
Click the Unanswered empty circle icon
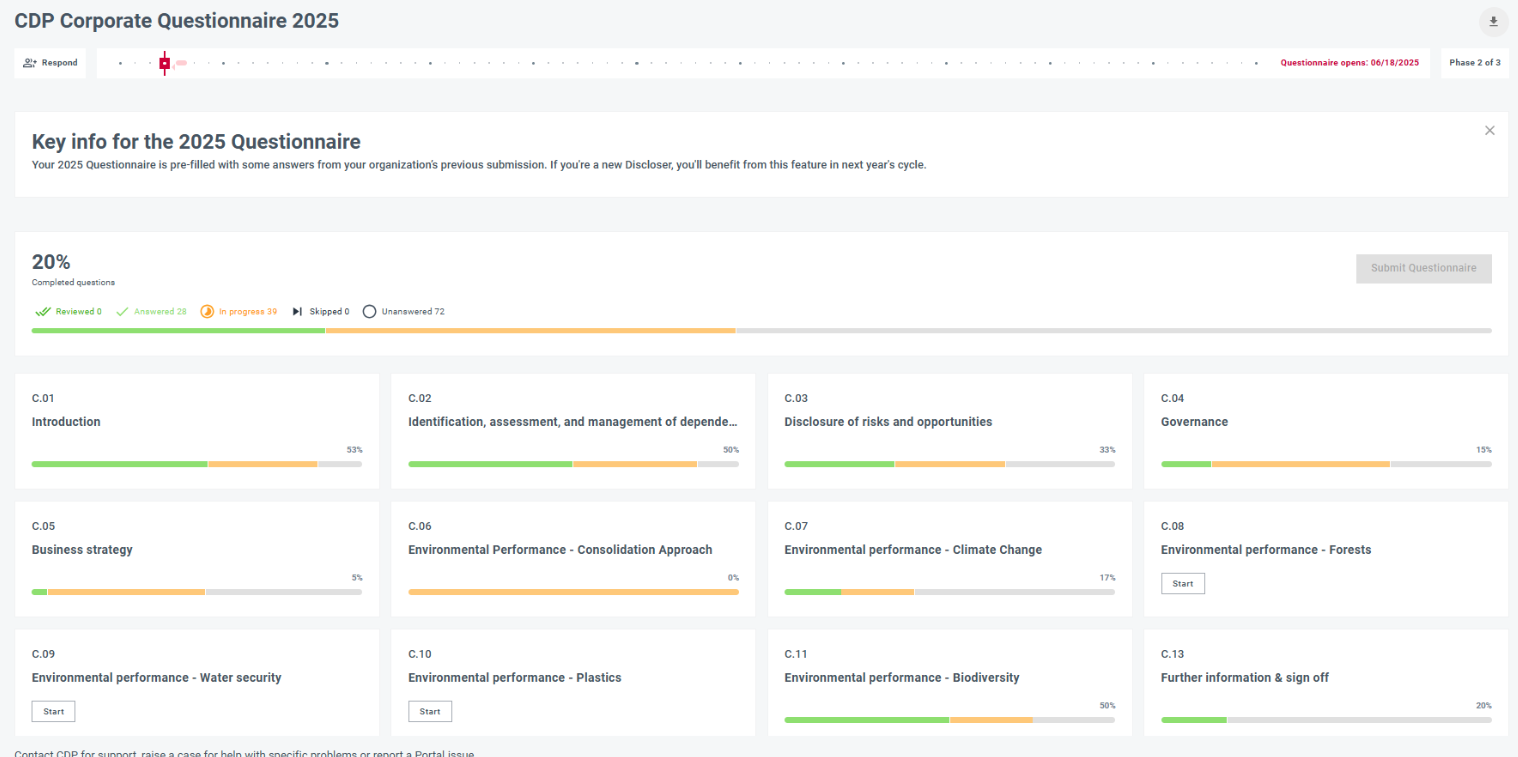click(x=369, y=312)
